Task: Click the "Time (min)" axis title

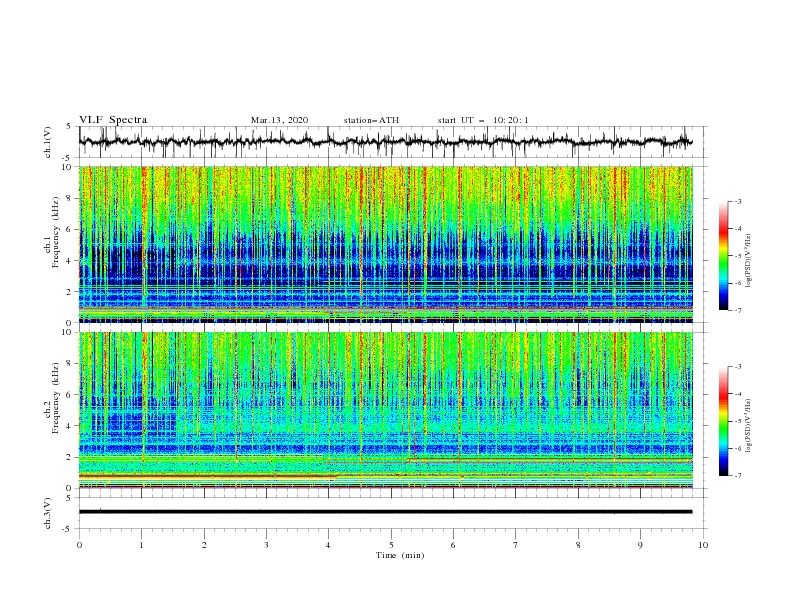Action: pos(400,555)
